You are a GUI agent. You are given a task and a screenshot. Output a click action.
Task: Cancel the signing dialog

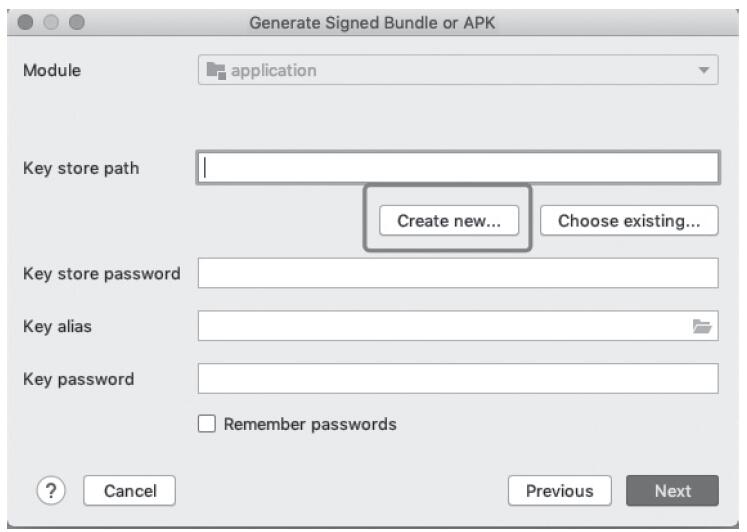tap(130, 491)
